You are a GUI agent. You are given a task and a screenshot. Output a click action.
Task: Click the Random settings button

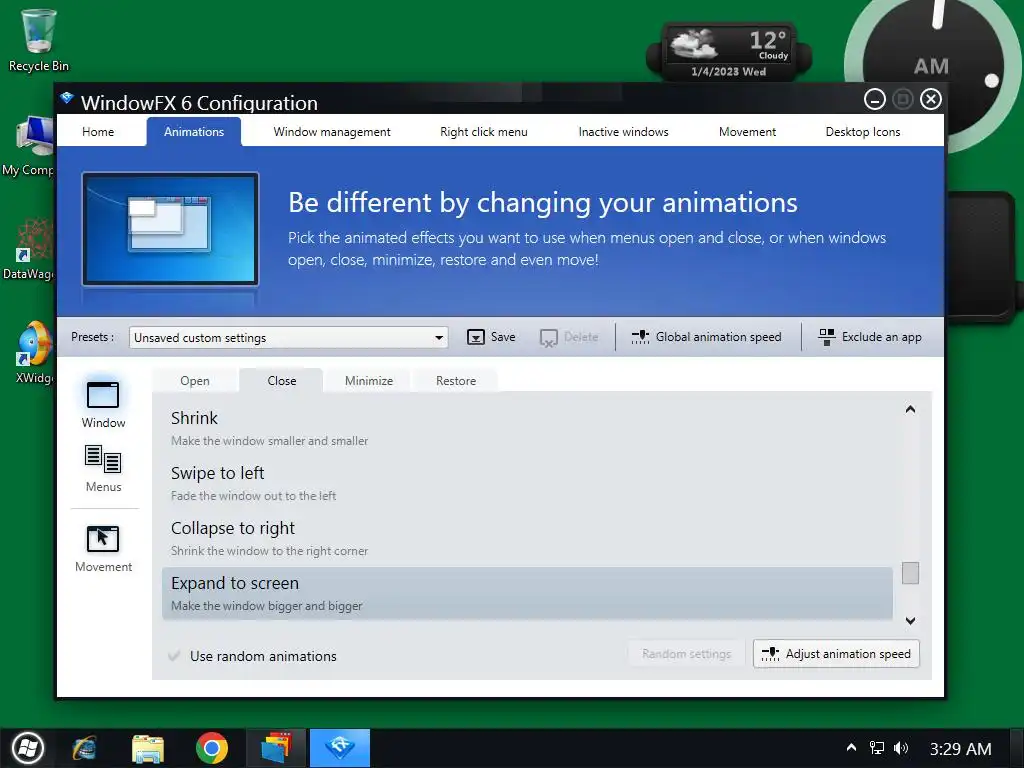coord(686,654)
